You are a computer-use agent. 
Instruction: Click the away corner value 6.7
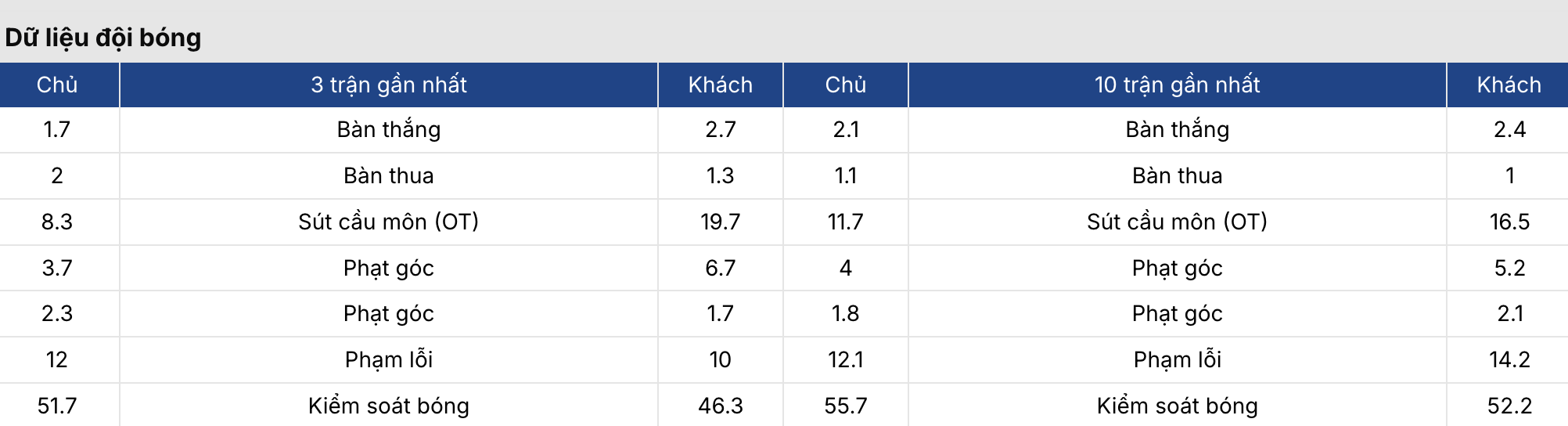pyautogui.click(x=720, y=268)
